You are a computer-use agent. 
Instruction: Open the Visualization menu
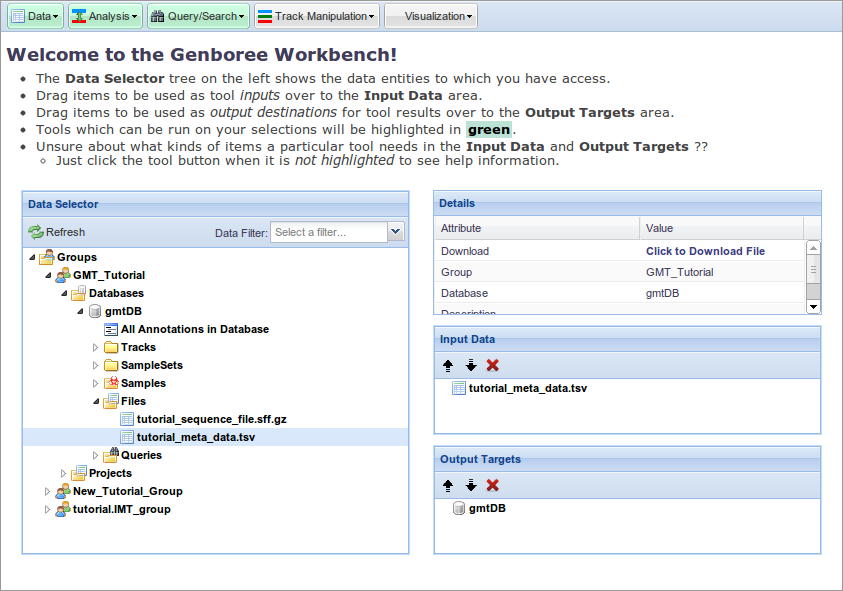431,16
